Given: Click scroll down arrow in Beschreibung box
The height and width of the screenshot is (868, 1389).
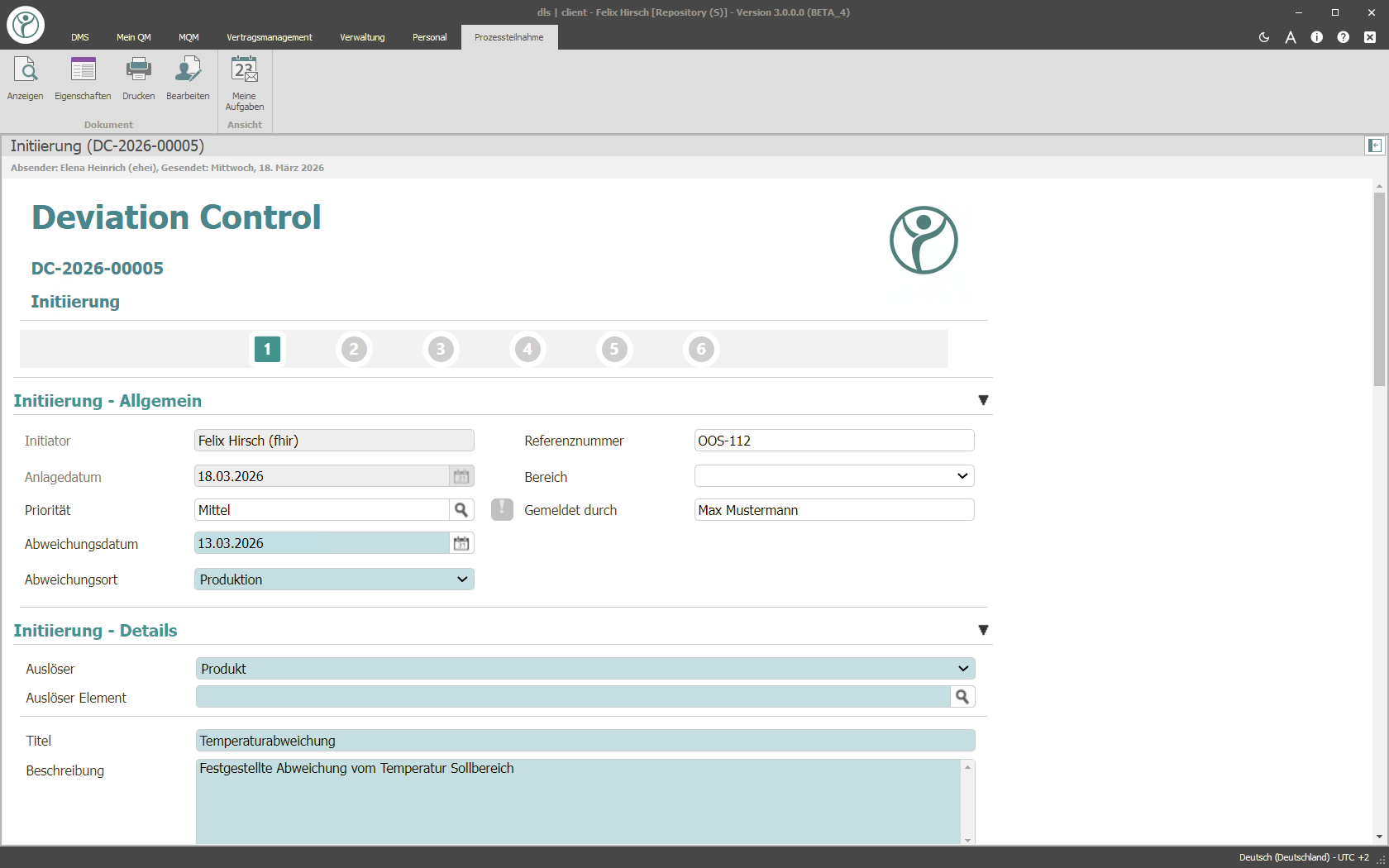Looking at the screenshot, I should coord(967,840).
